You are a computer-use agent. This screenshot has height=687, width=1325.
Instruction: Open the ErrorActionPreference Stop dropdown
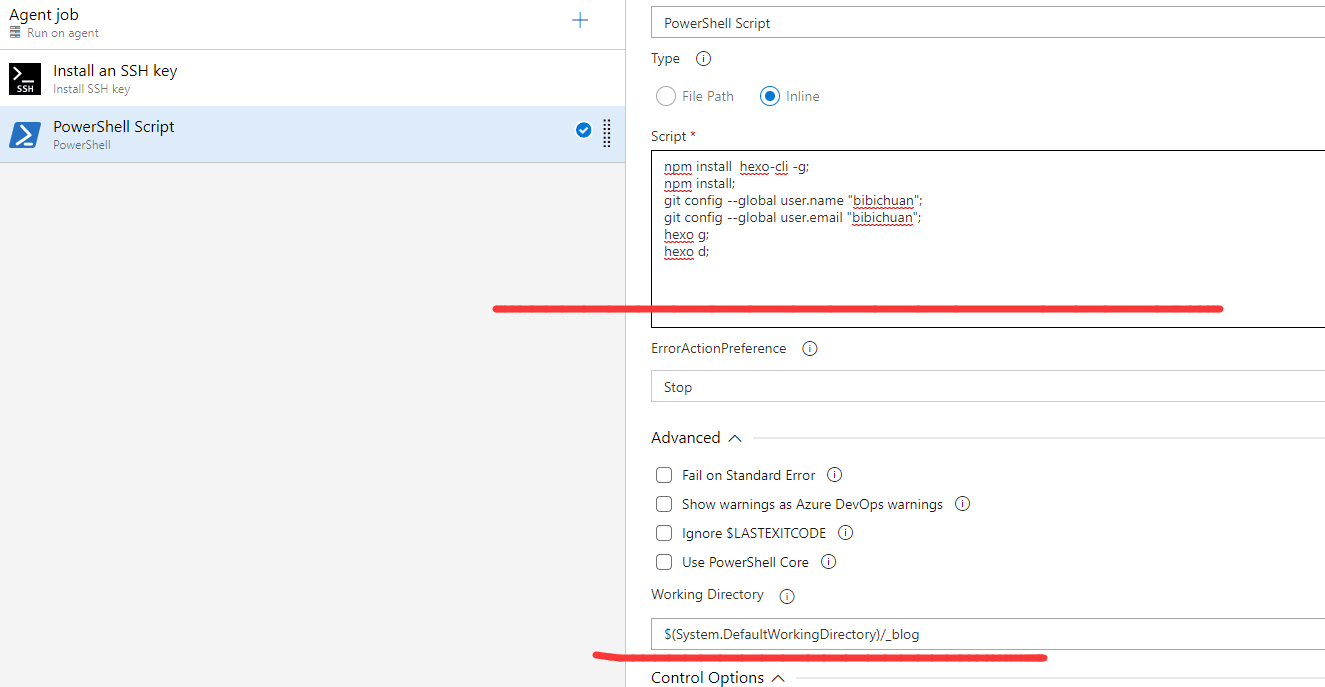[x=987, y=387]
